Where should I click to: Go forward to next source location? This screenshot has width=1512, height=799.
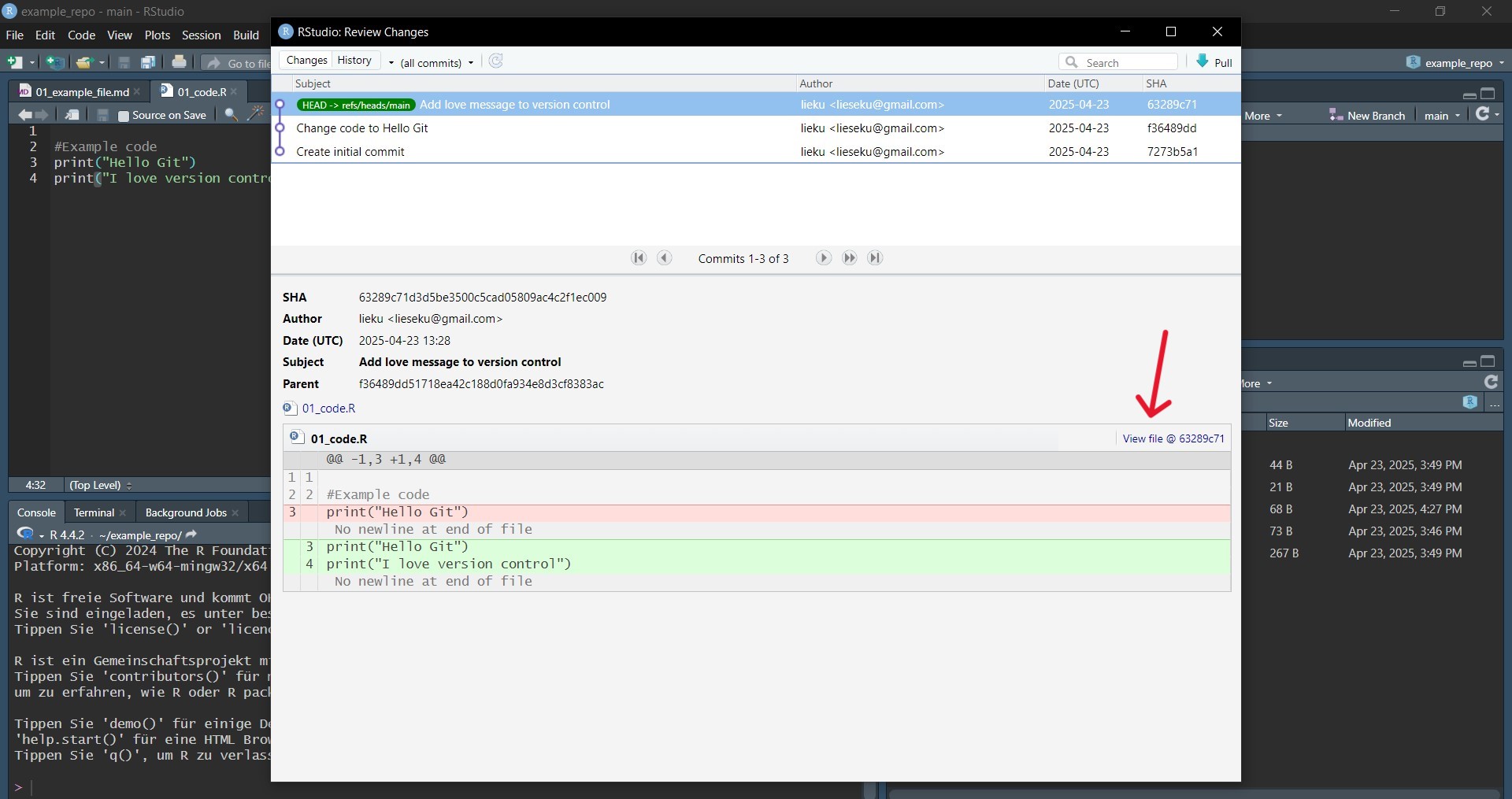click(42, 115)
